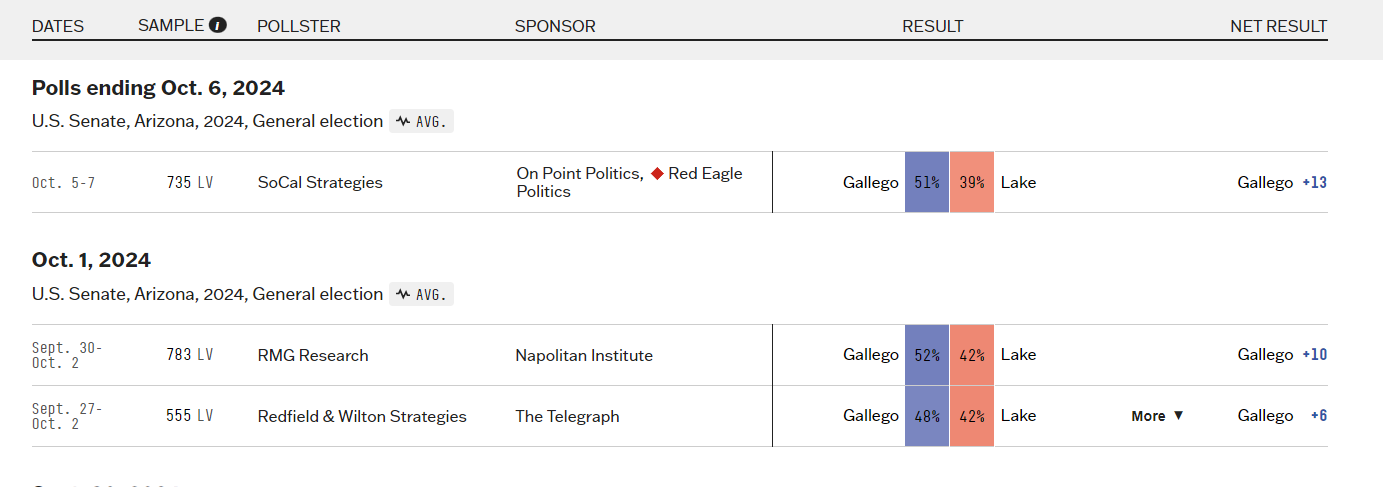1383x487 pixels.
Task: Click the POLLSTER column header
Action: coord(299,26)
